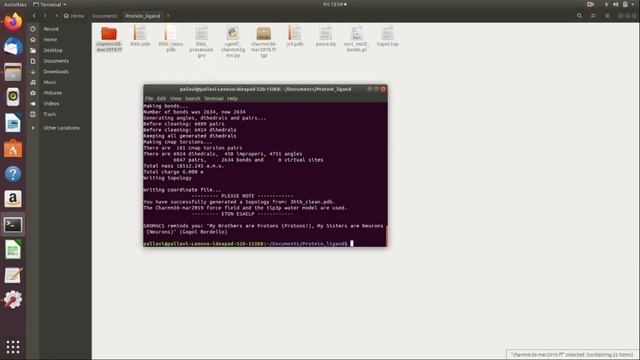Open system tools icon in dock

13,300
